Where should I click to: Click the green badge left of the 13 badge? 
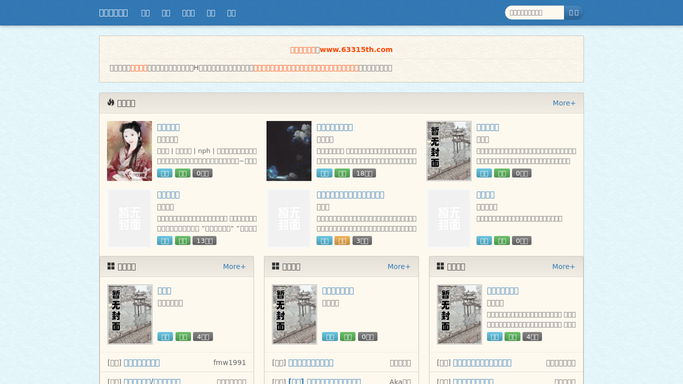pyautogui.click(x=183, y=241)
